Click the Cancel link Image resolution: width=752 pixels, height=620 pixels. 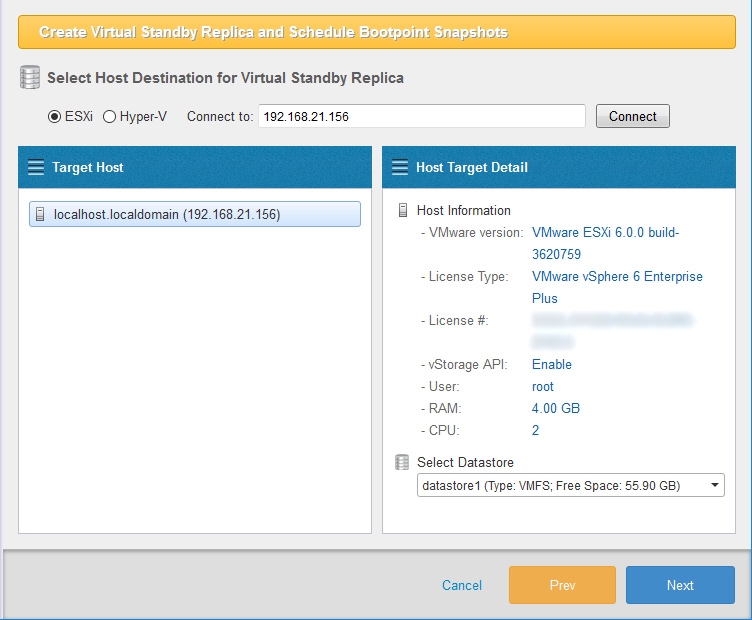462,585
